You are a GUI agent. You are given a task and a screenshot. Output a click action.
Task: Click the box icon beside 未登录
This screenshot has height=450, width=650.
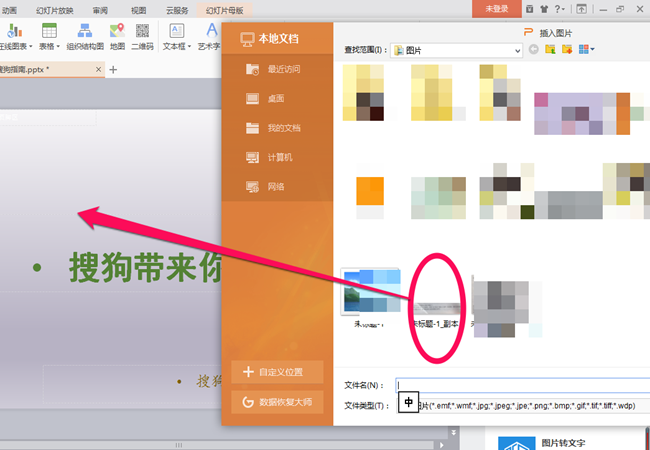point(529,9)
